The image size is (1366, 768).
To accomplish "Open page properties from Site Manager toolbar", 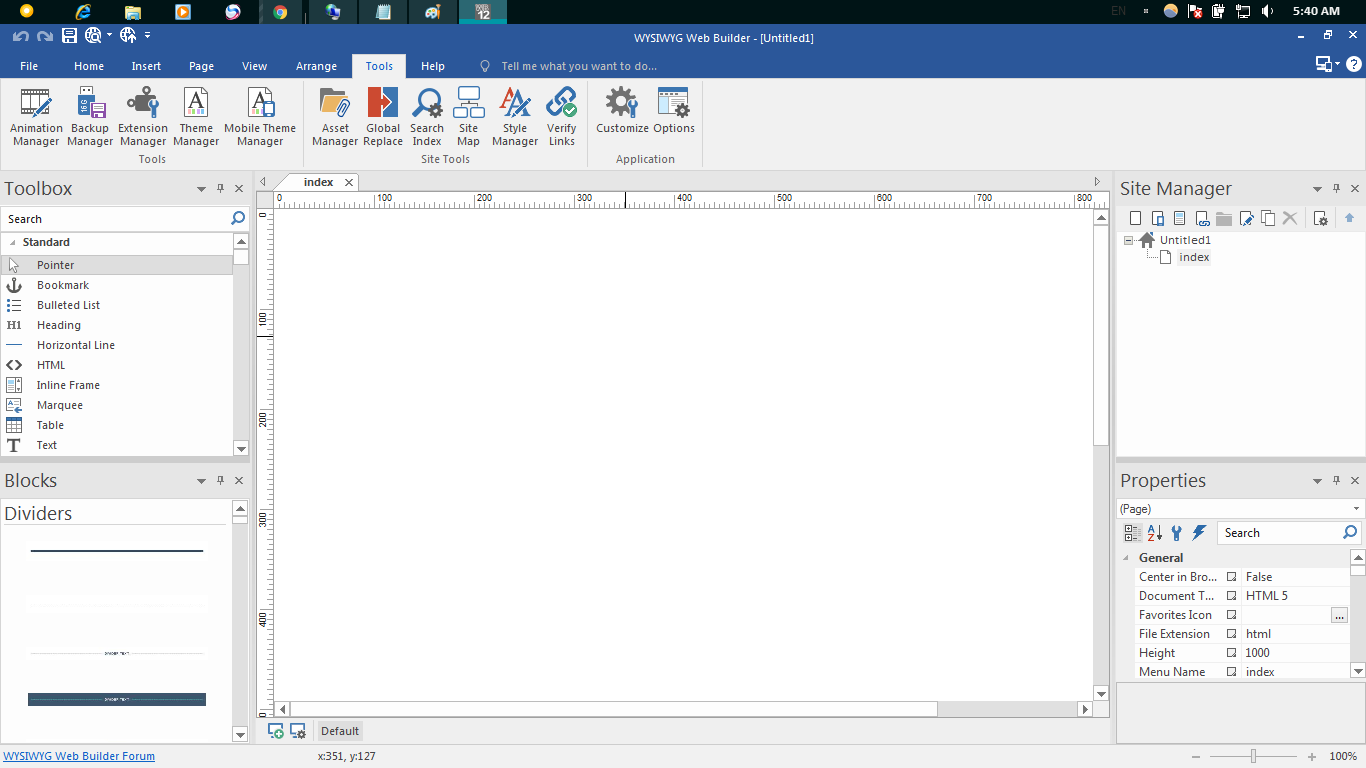I will [1320, 218].
